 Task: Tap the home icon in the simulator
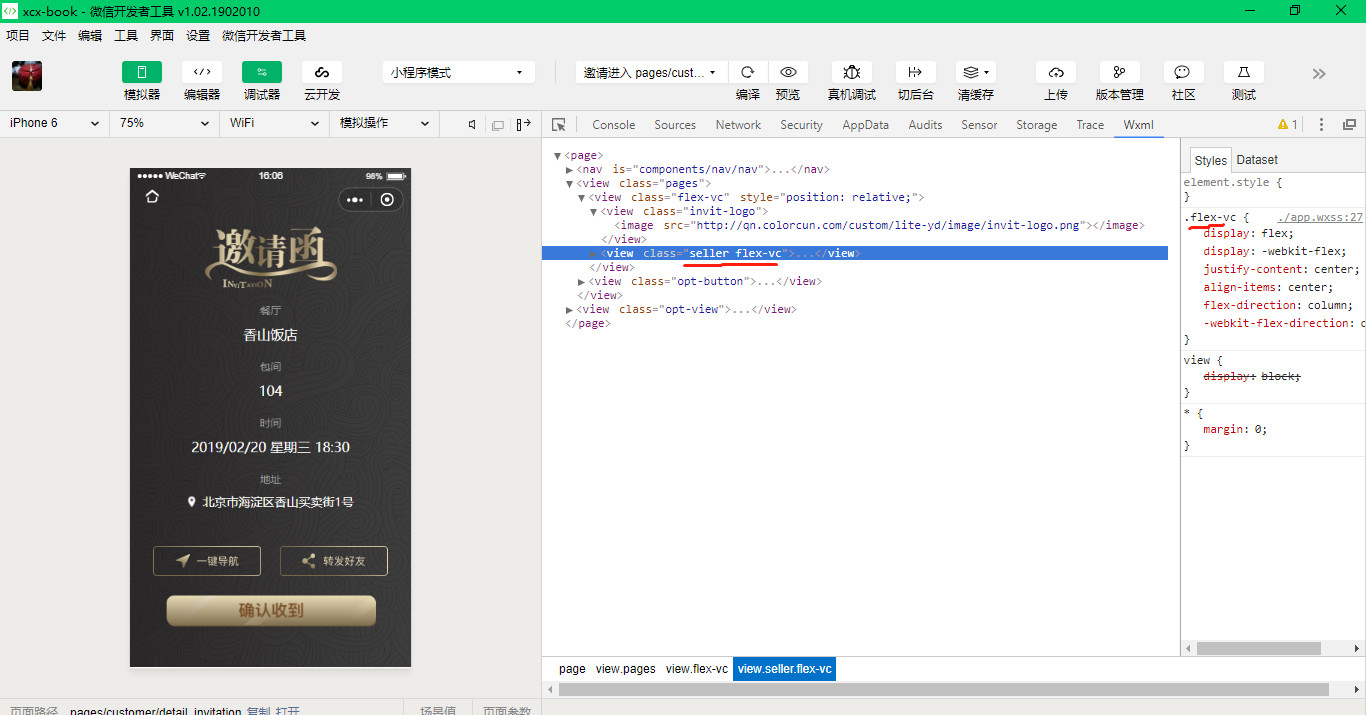point(152,197)
